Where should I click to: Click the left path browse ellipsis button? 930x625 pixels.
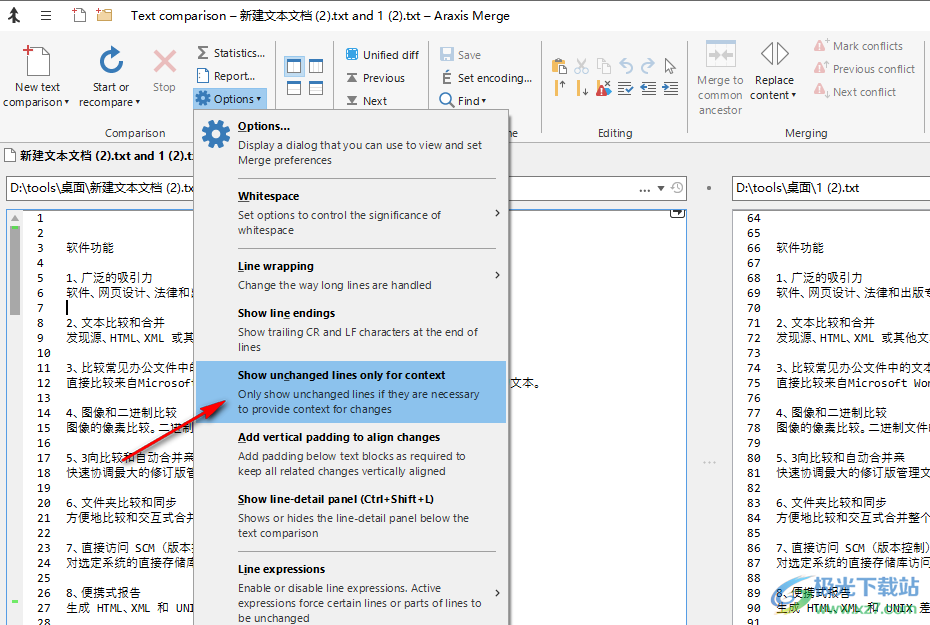(644, 189)
